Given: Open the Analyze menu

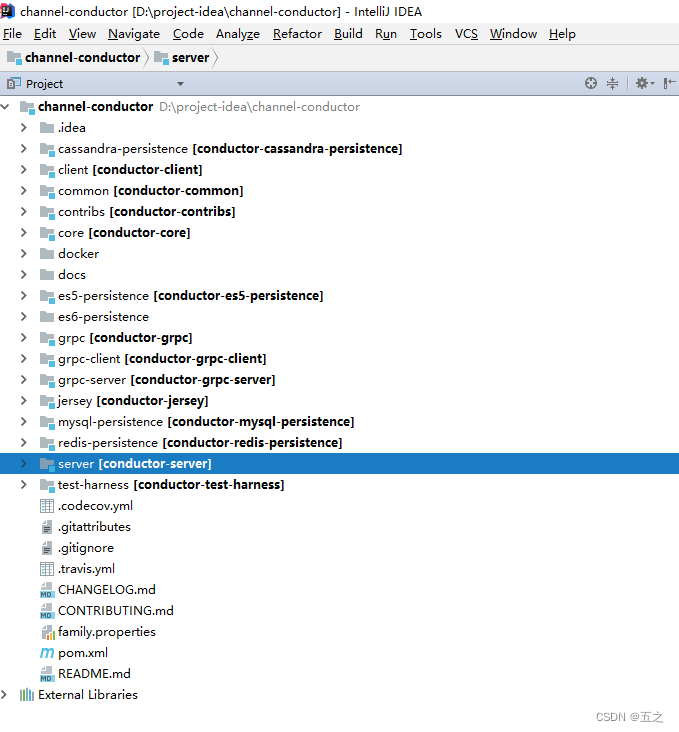Looking at the screenshot, I should tap(238, 34).
